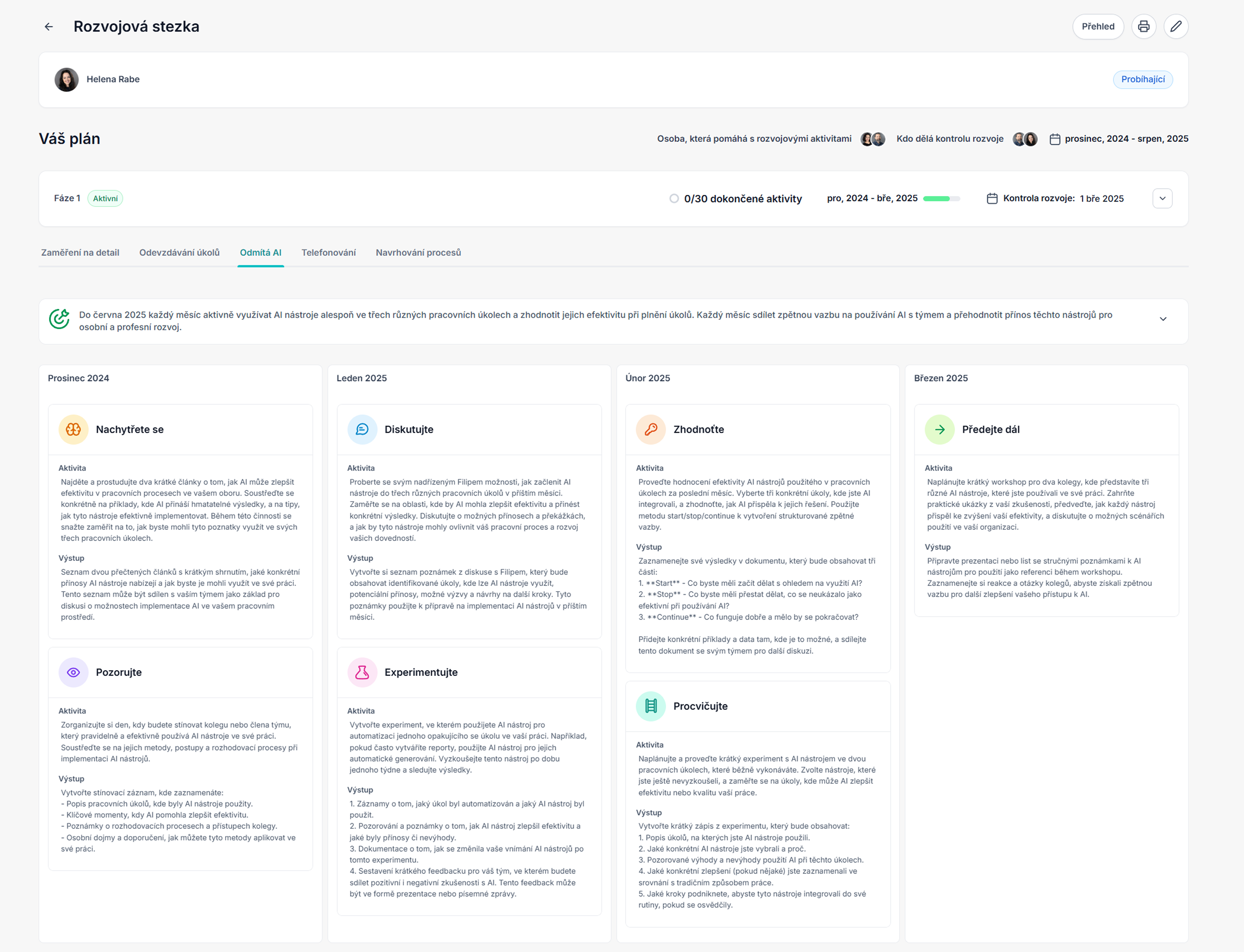Click the pencil edit icon
This screenshot has width=1244, height=952.
(x=1175, y=26)
